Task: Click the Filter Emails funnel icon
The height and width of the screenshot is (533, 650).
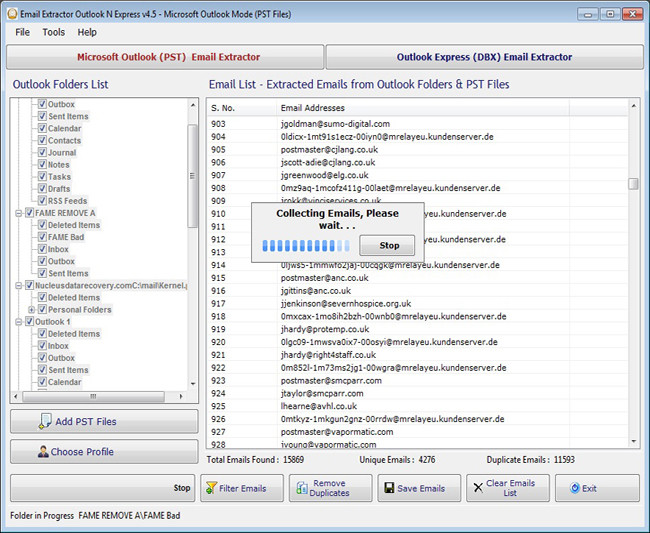Action: point(211,488)
